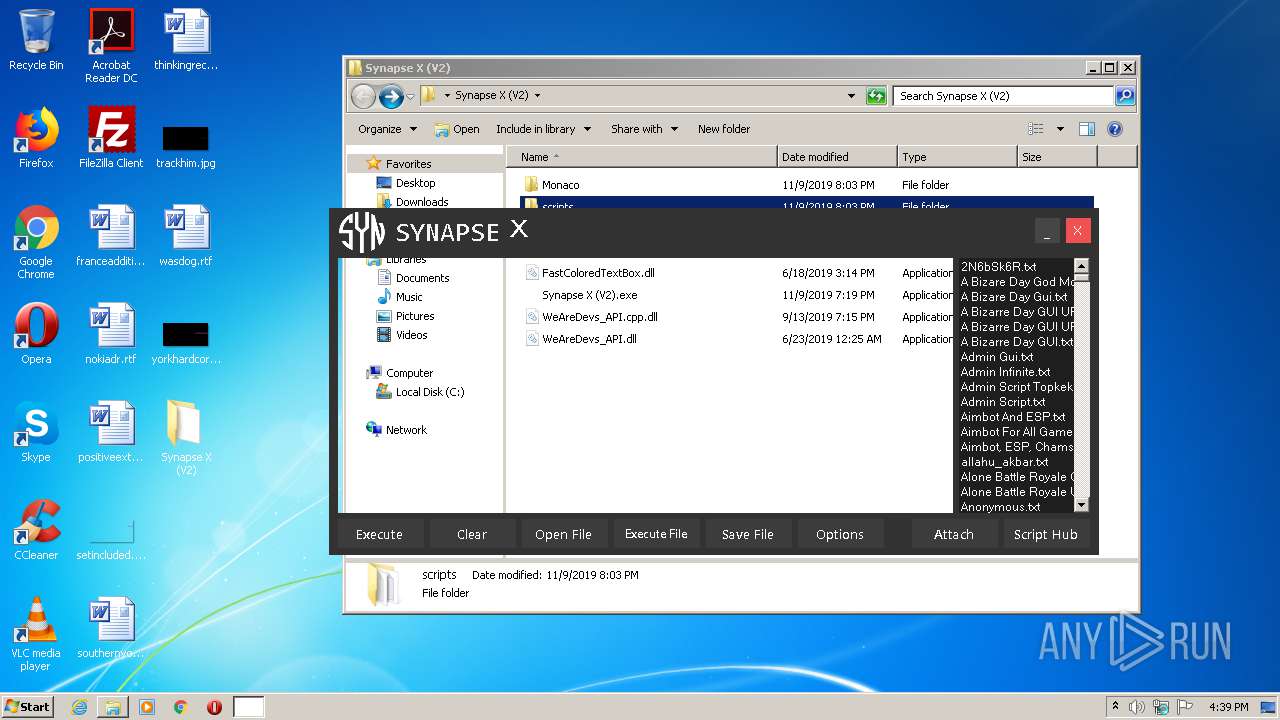Click in Search Synapse X field

click(1003, 96)
